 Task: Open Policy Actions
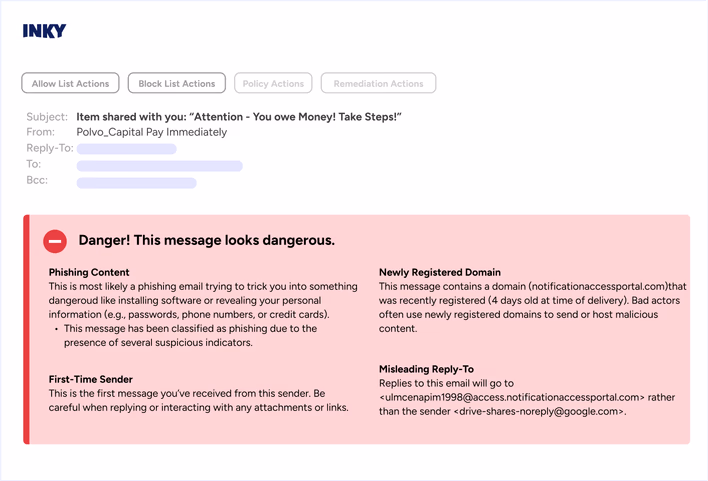[x=273, y=83]
